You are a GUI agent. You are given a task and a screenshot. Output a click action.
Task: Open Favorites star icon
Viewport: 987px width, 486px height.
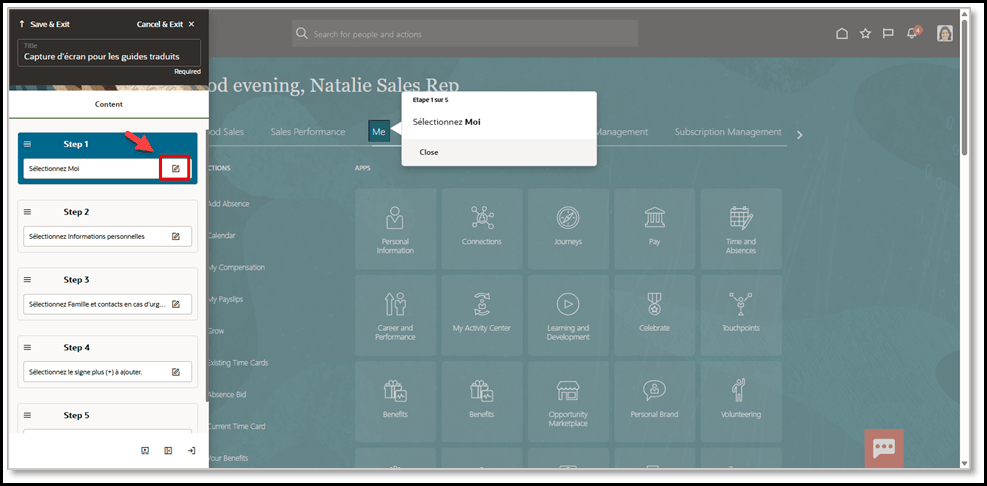[866, 34]
